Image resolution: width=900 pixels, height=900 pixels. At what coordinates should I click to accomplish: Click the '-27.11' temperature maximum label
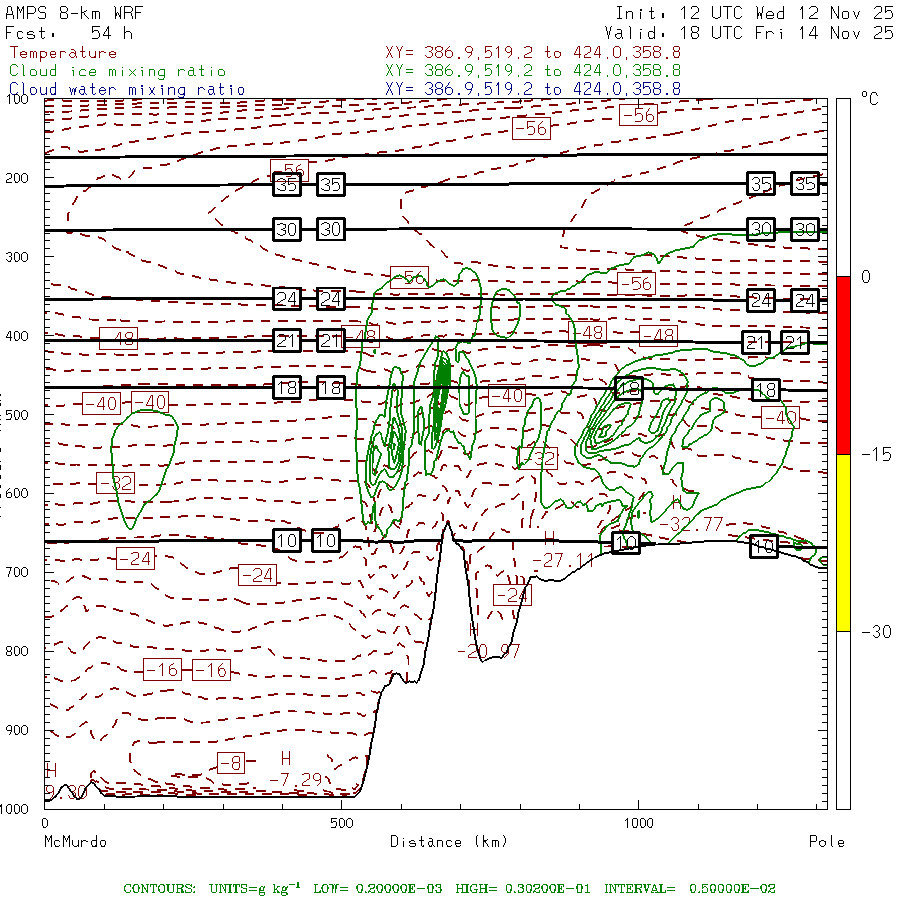tap(564, 560)
